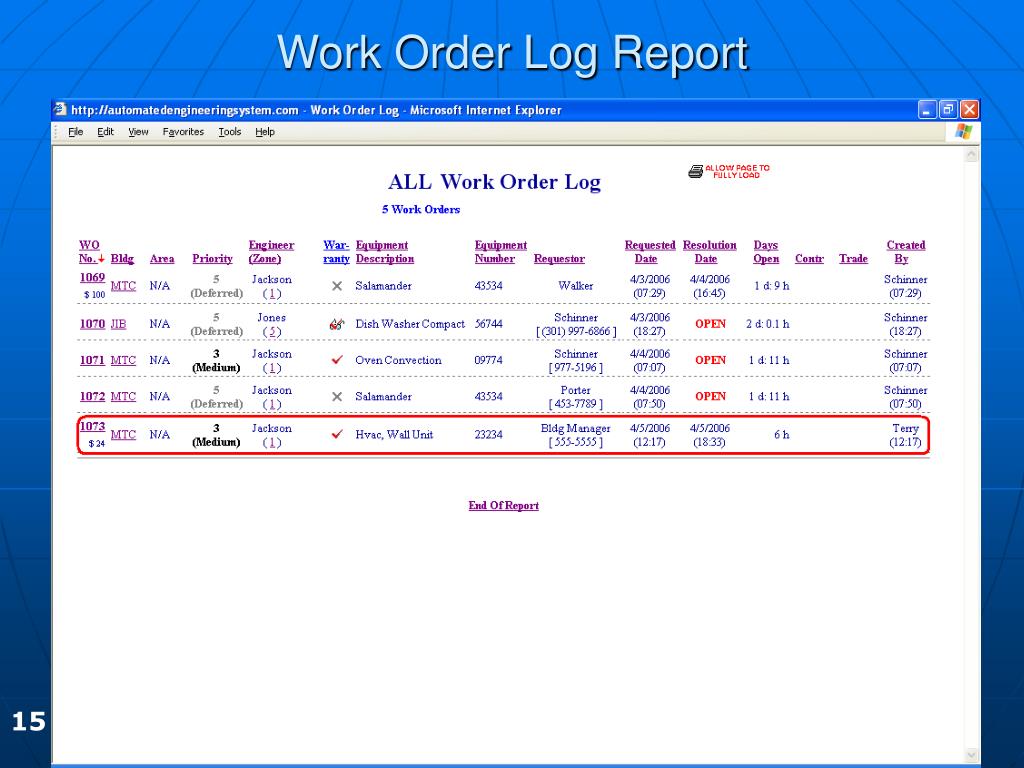Image resolution: width=1024 pixels, height=768 pixels.
Task: Sort by Equipment Description header
Action: click(385, 252)
